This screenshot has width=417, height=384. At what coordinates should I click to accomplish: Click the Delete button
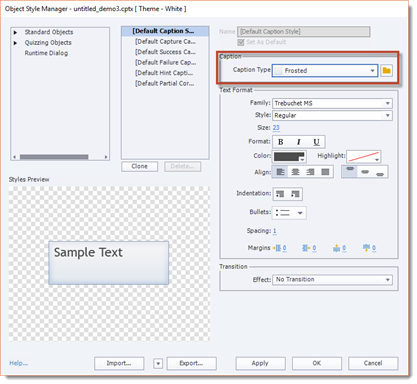coord(182,166)
